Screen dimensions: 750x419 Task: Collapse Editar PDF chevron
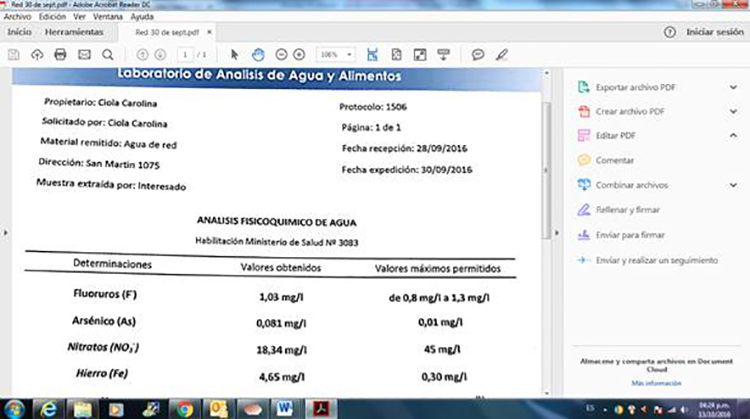pyautogui.click(x=733, y=136)
